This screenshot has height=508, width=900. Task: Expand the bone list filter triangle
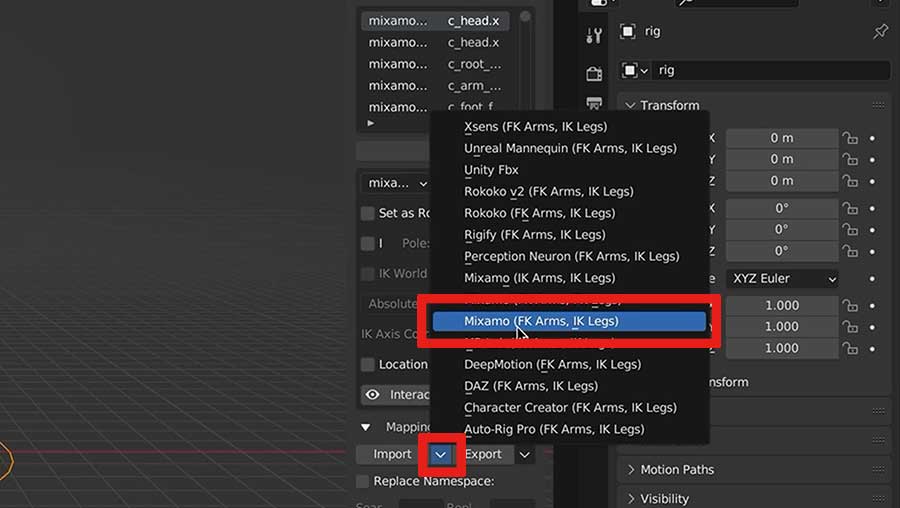click(x=371, y=123)
